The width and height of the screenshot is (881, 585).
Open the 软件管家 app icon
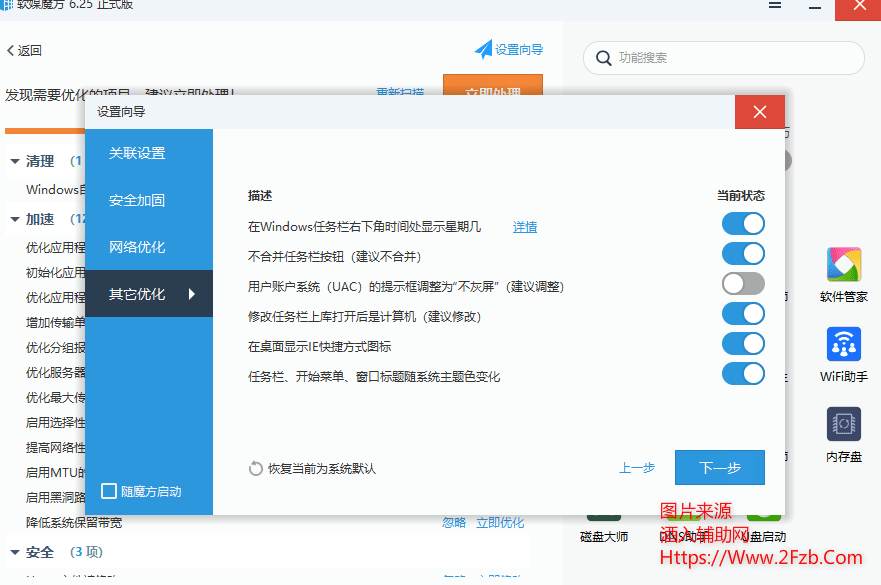(x=843, y=266)
